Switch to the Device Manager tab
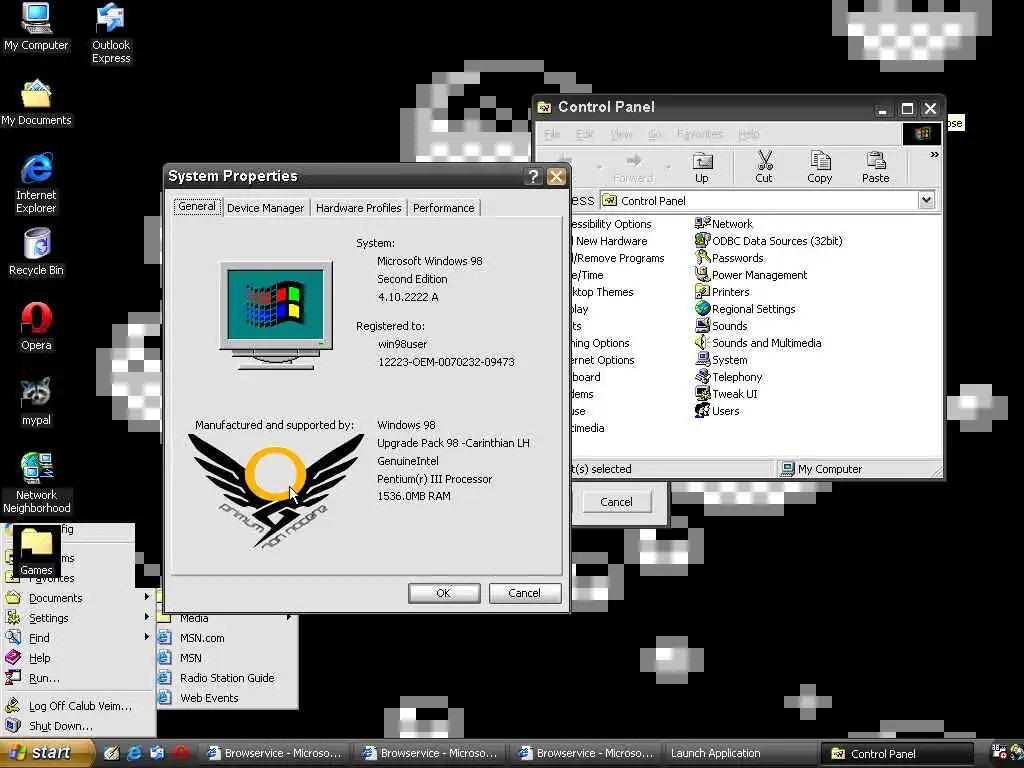The image size is (1024, 768). coord(265,208)
